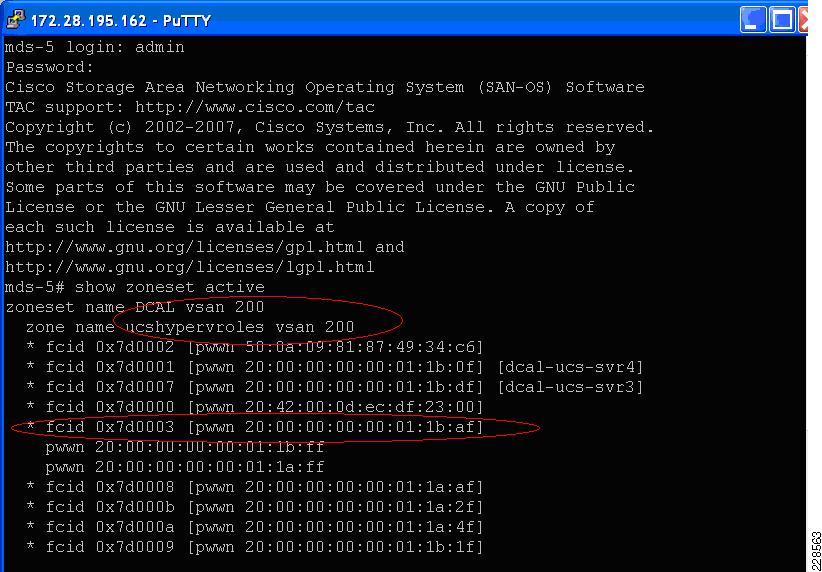Click the title '172.28.195.162 - PuTTY'
822x572 pixels.
[121, 20]
